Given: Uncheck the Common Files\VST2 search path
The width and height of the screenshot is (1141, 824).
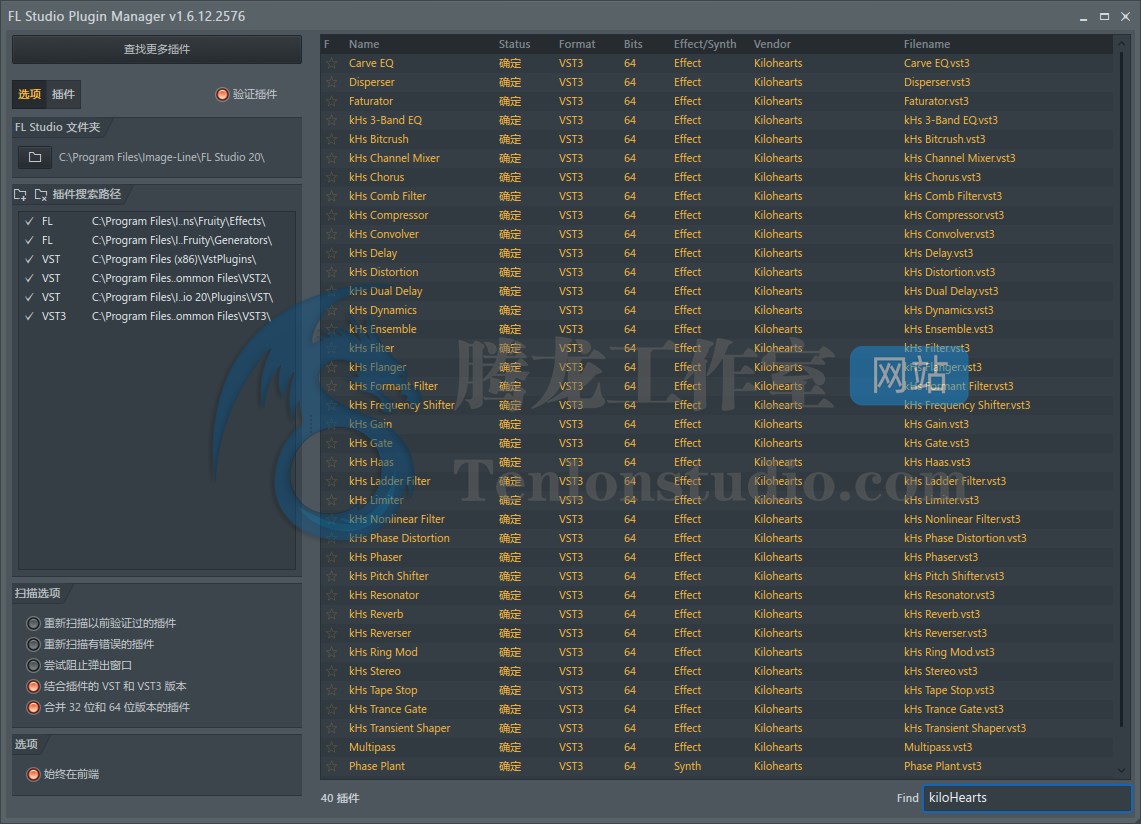Looking at the screenshot, I should click(30, 278).
